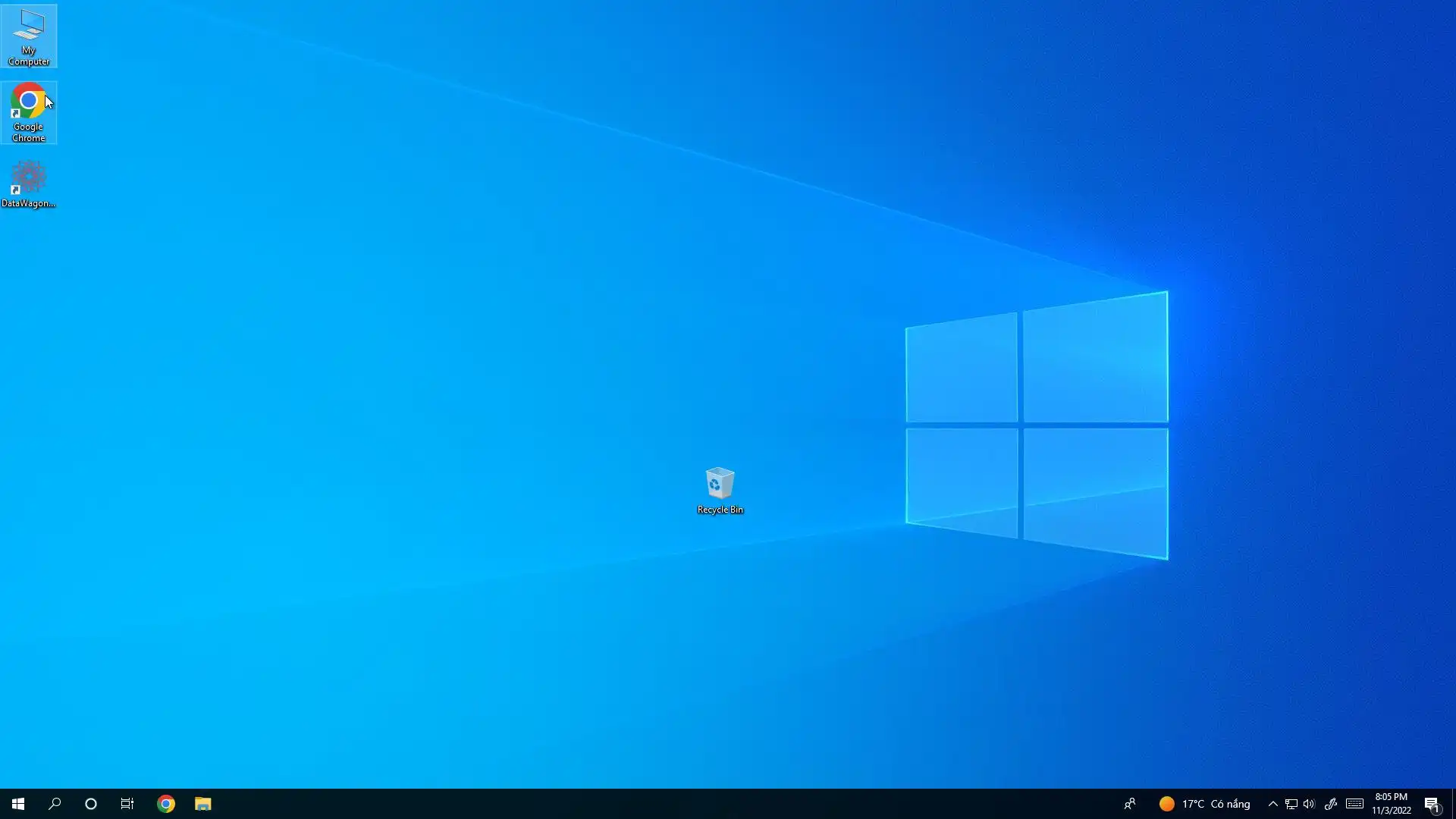The width and height of the screenshot is (1456, 819).
Task: Open the 17°C weather widget
Action: pos(1204,804)
